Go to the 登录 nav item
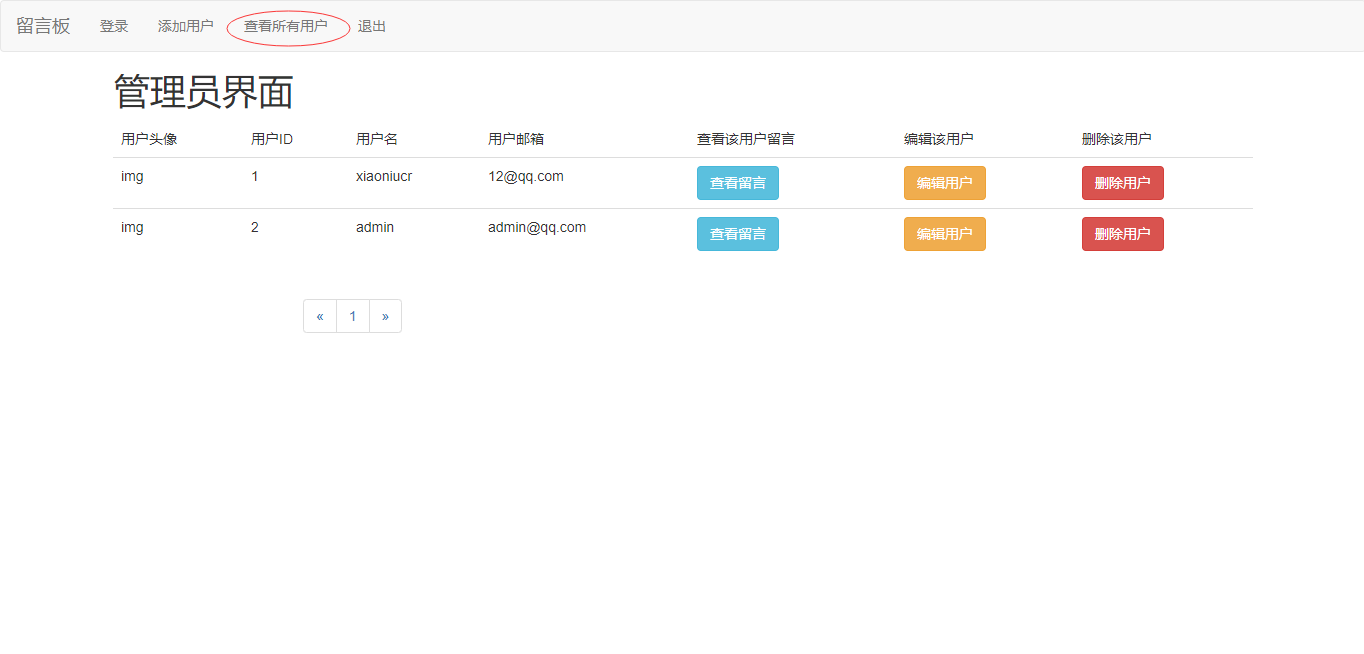This screenshot has width=1364, height=654. click(114, 26)
